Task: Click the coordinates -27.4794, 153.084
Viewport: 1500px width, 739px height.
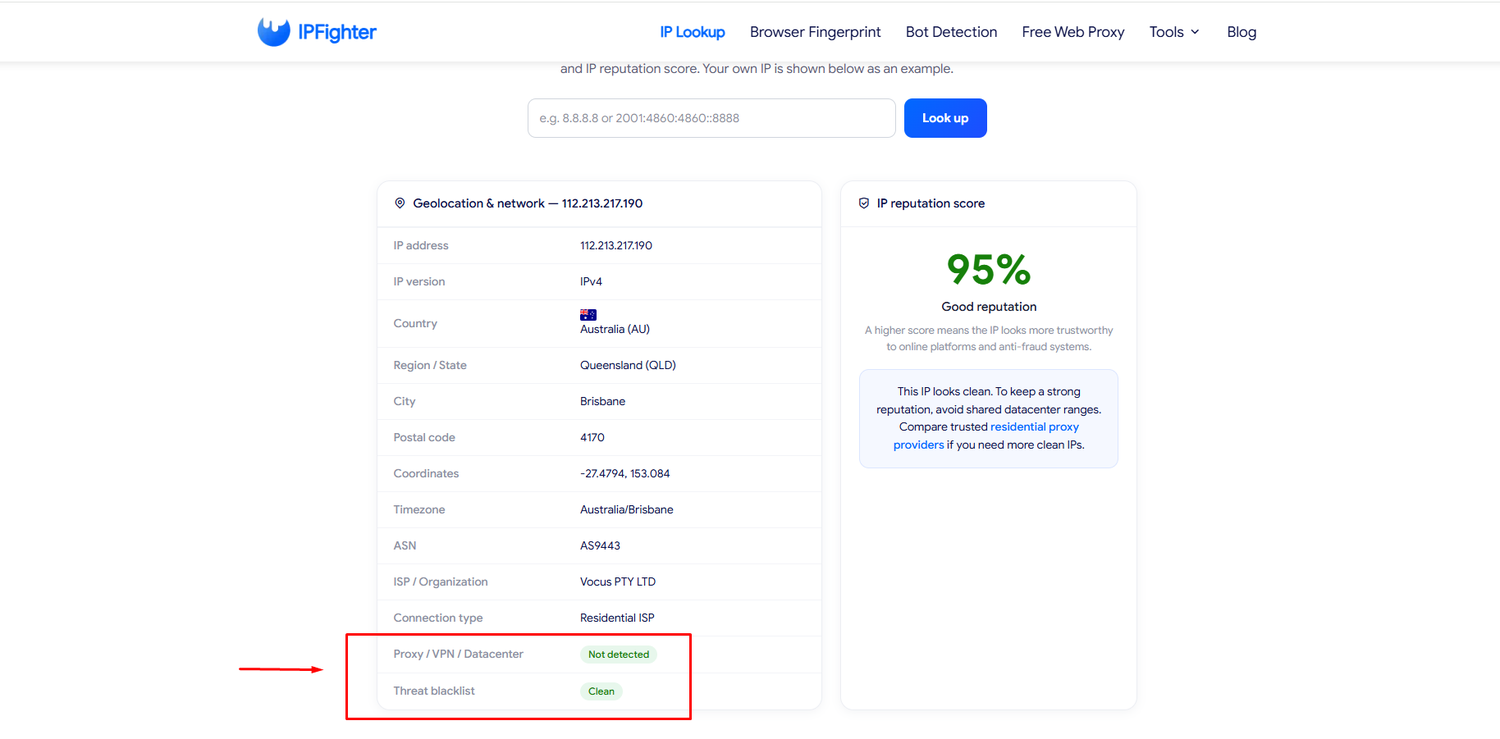Action: click(625, 474)
